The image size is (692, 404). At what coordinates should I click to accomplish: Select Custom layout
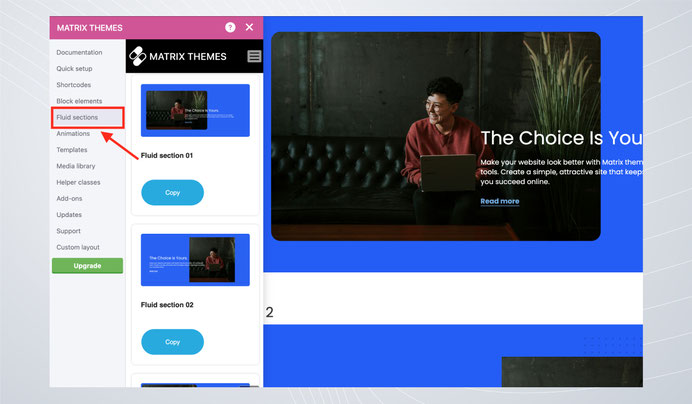(78, 247)
